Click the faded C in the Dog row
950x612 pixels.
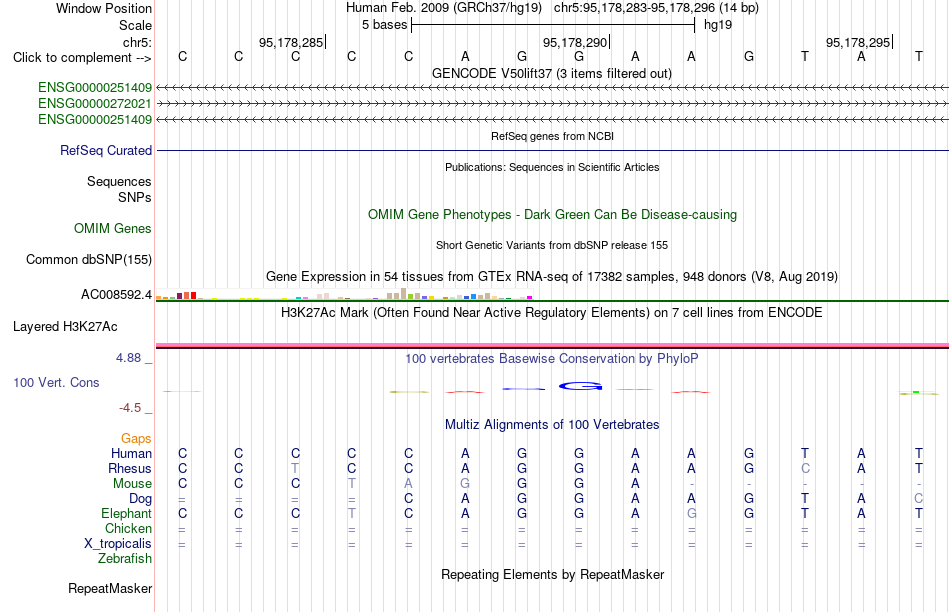click(x=918, y=498)
